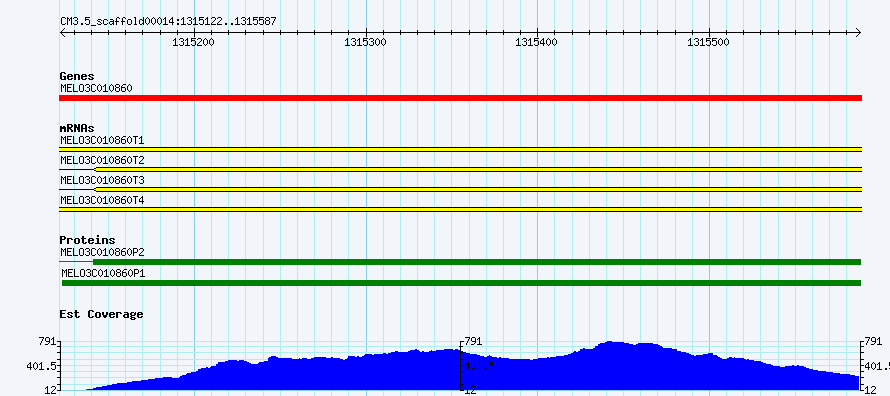Click the 1315500 ruler position label
Viewport: 890px width, 396px height.
(x=708, y=43)
